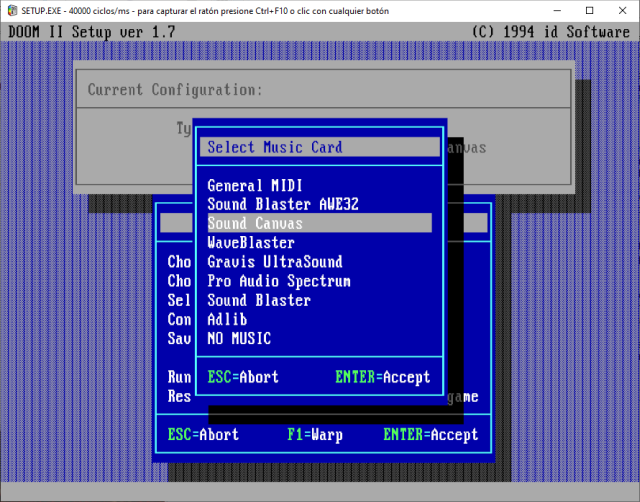Click ENTER=Accept in the main menu footer
Viewport: 640px width, 502px height.
point(431,434)
